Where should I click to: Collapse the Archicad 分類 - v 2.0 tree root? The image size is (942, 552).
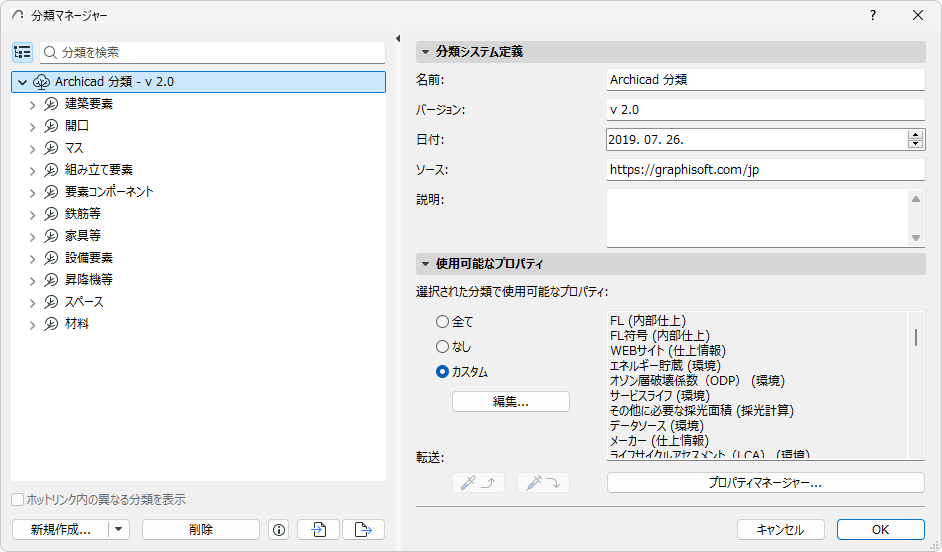[23, 82]
